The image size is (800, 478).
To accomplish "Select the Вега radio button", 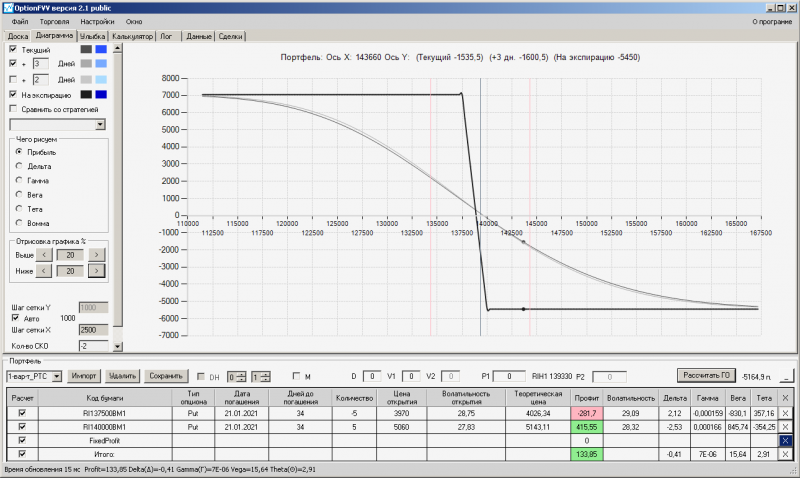I will [19, 194].
